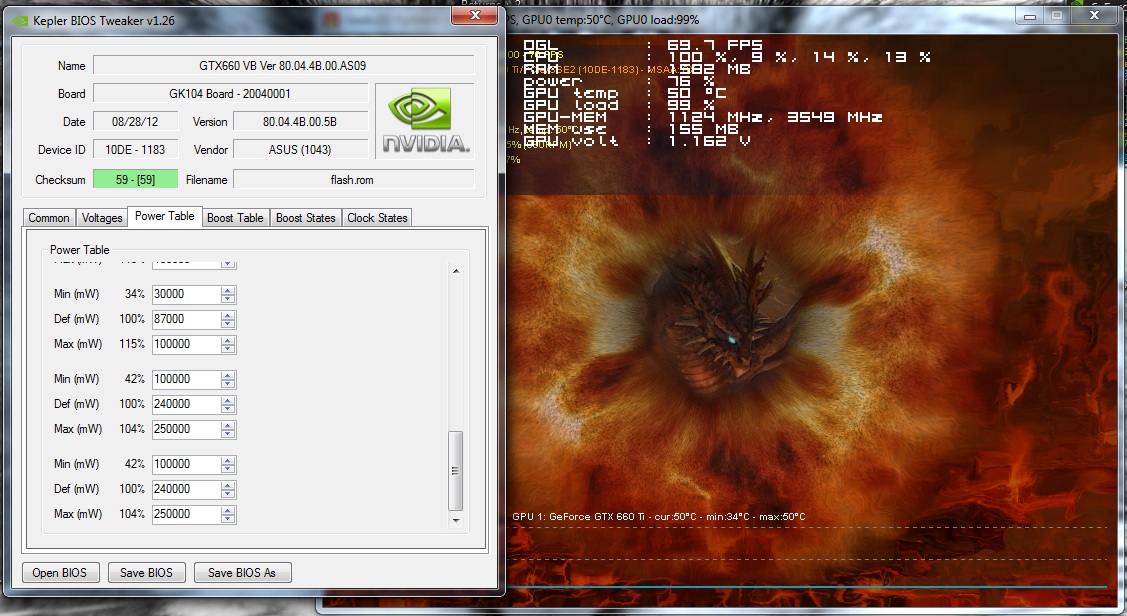The image size is (1127, 616).
Task: Click the Date field 08/28/12
Action: [135, 121]
